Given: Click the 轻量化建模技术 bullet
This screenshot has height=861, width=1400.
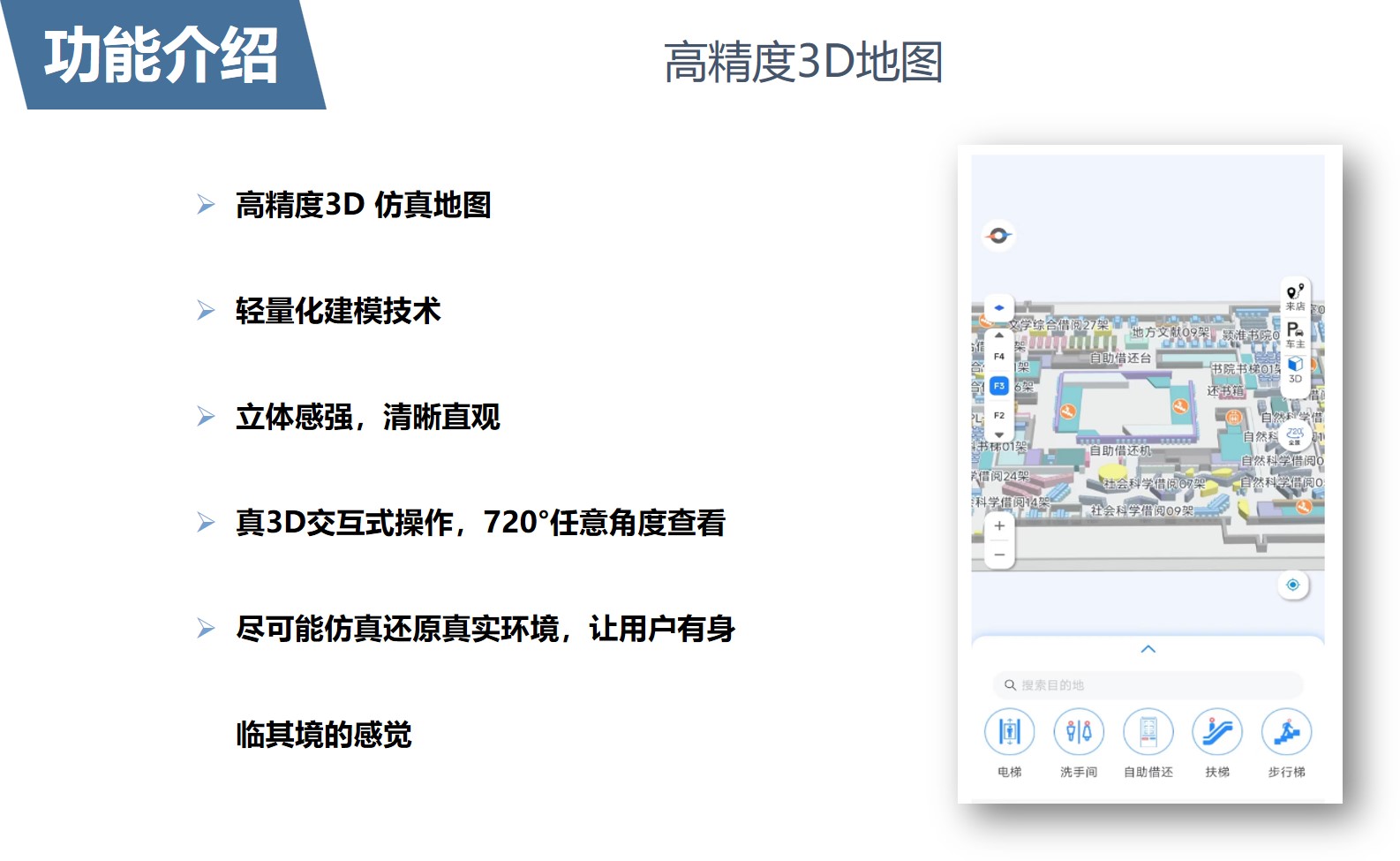Looking at the screenshot, I should [338, 311].
